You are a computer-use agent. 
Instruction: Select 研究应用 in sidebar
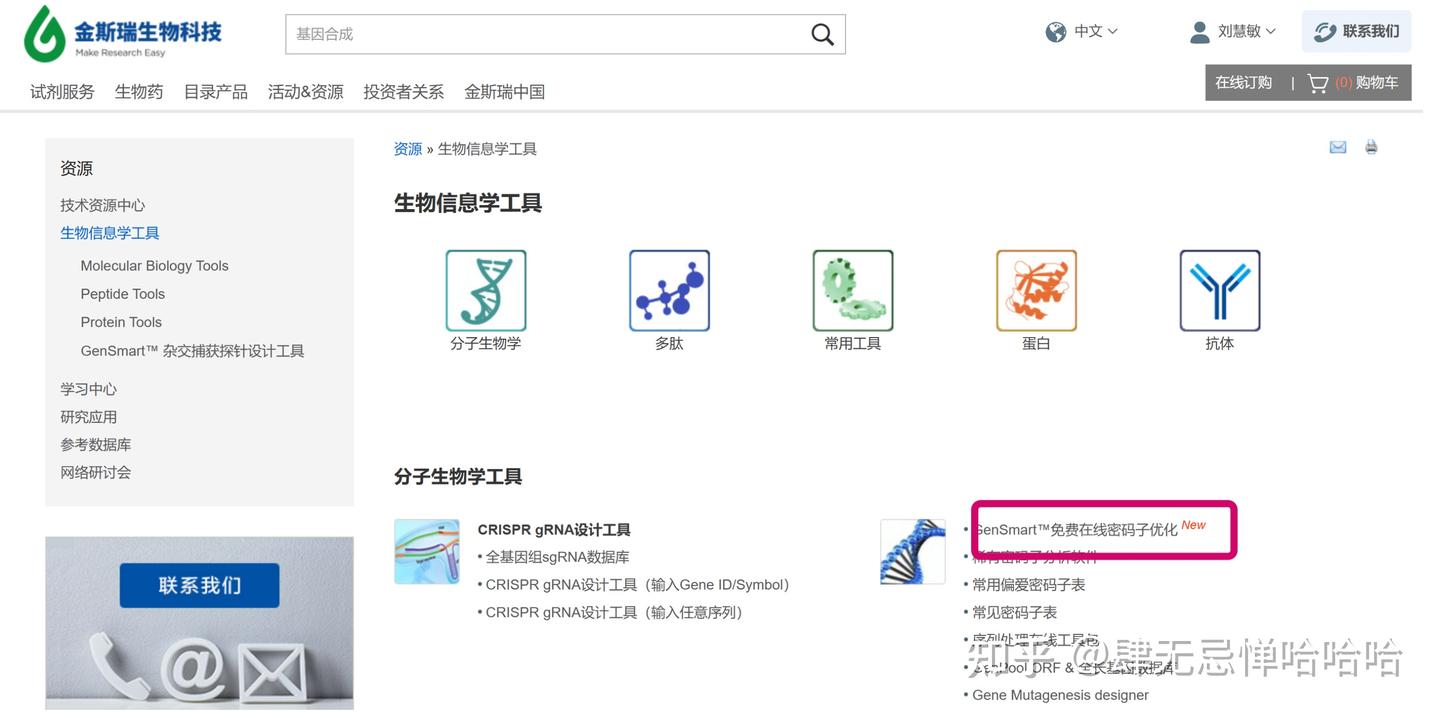point(88,417)
